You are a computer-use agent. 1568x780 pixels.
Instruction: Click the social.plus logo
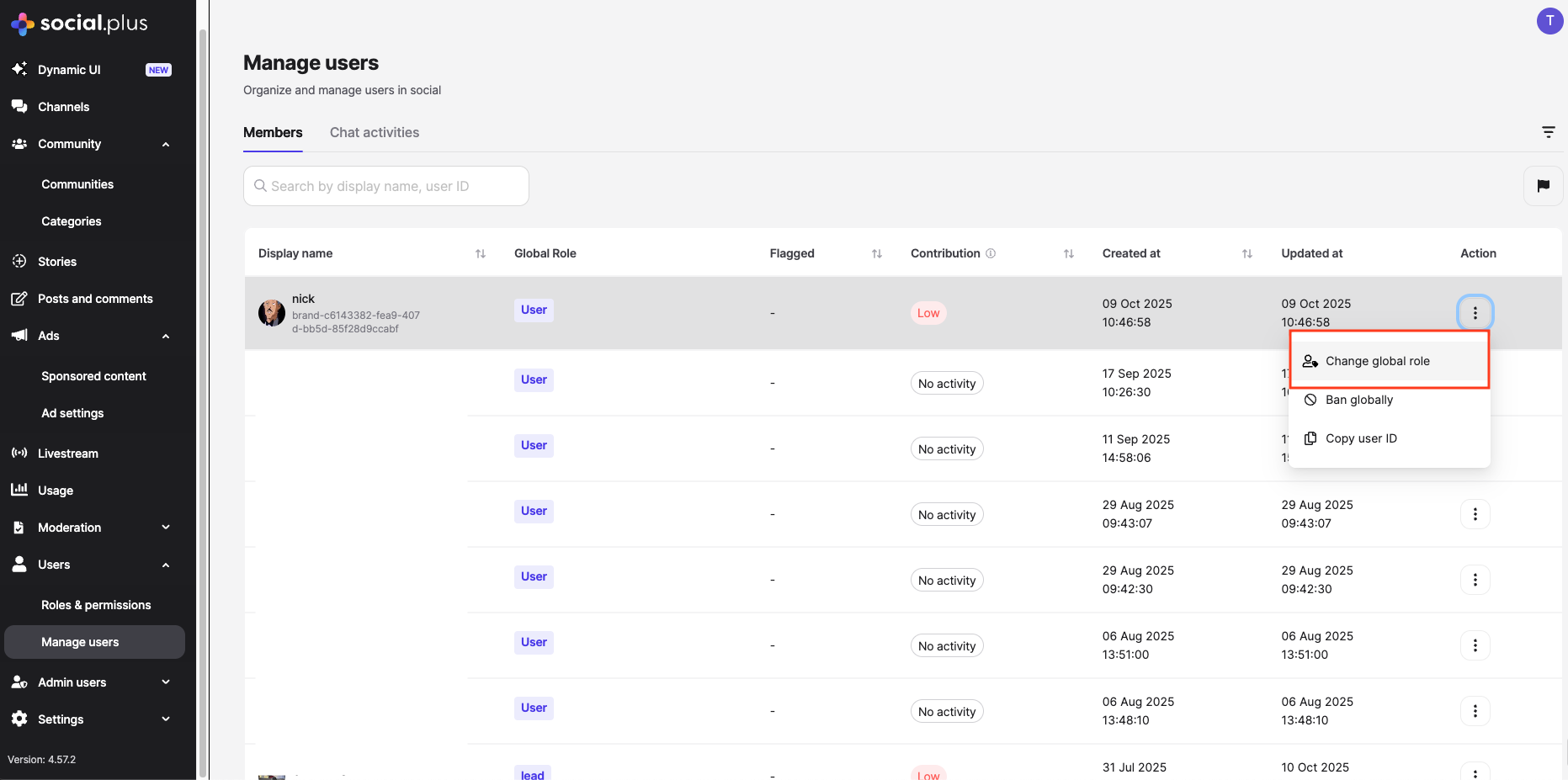point(79,24)
